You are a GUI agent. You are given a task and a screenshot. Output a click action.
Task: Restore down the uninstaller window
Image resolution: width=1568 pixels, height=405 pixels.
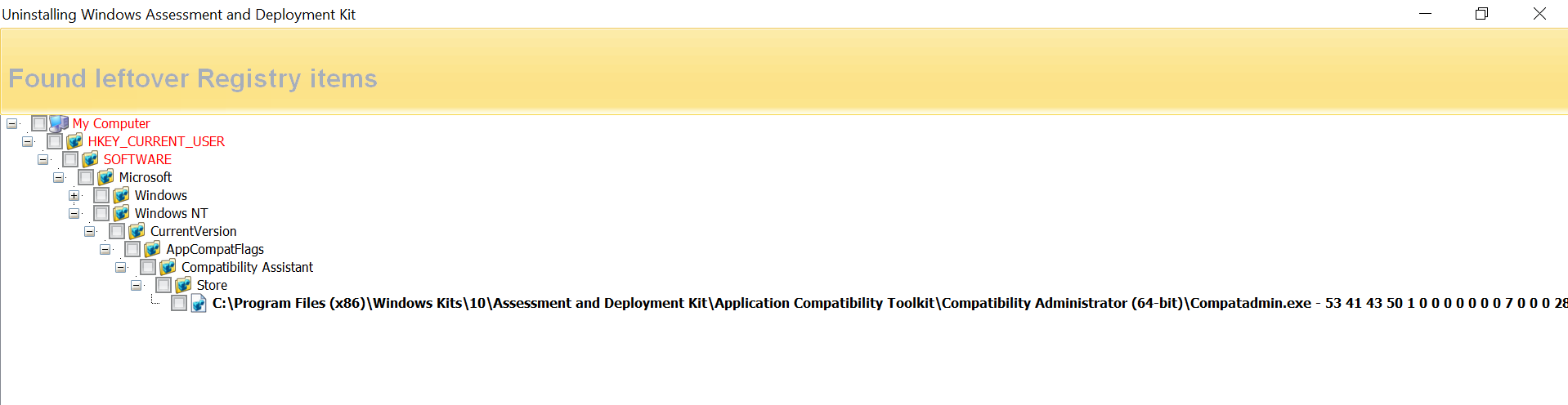1481,14
